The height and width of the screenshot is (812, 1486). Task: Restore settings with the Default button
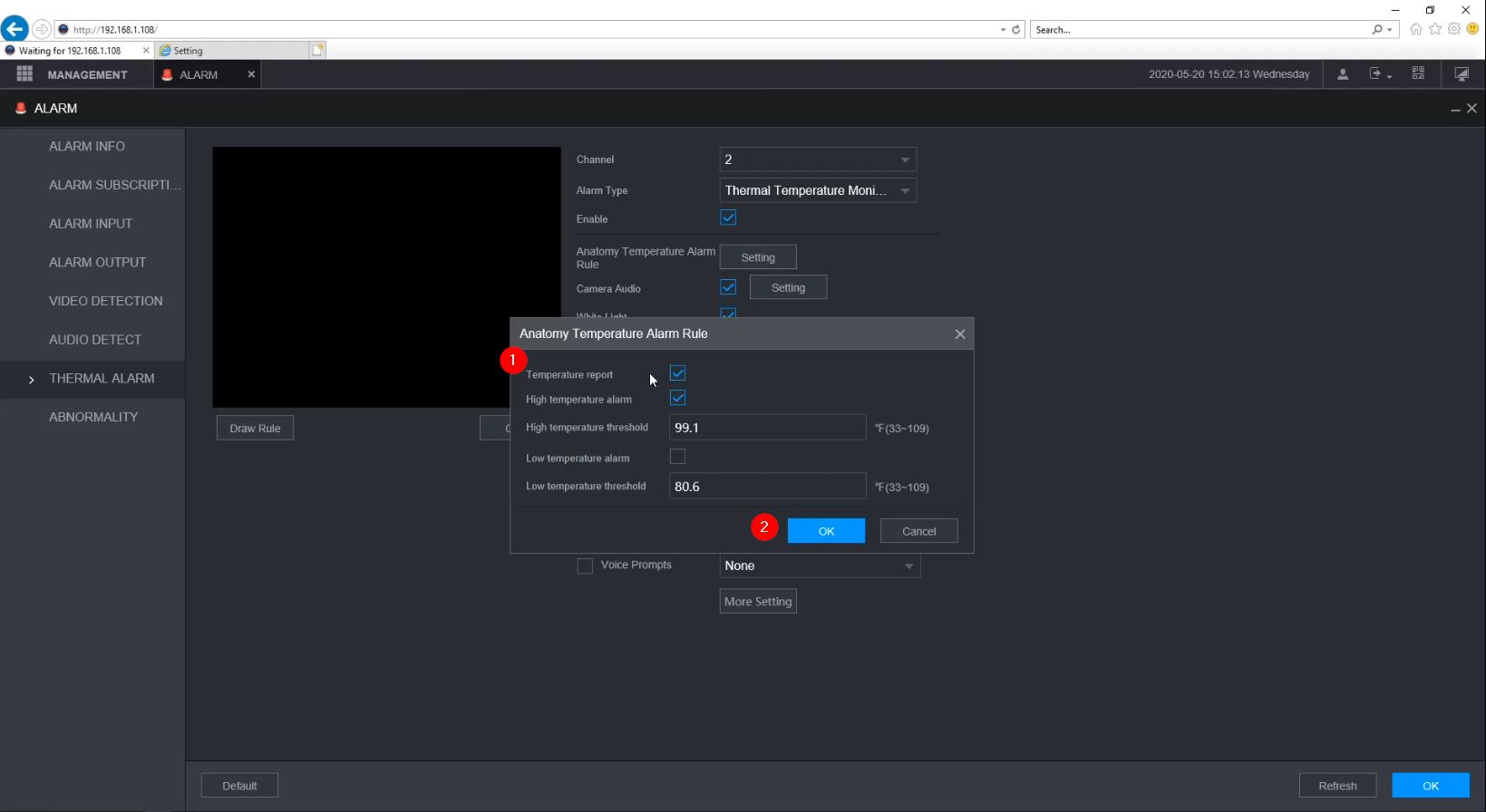[x=239, y=786]
